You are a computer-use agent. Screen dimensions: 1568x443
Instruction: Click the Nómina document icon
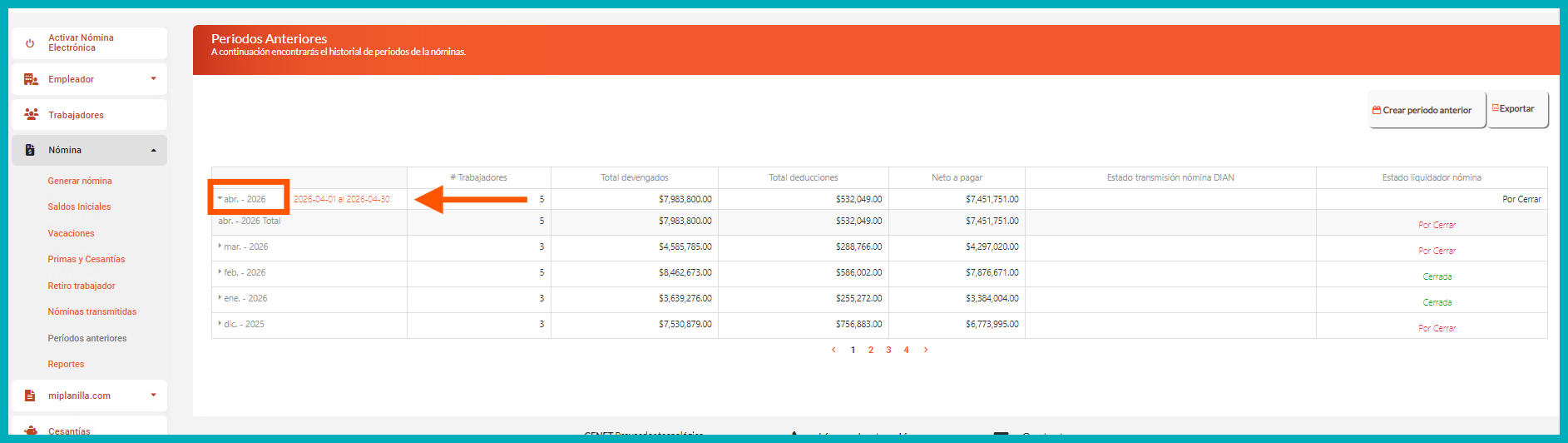coord(30,150)
